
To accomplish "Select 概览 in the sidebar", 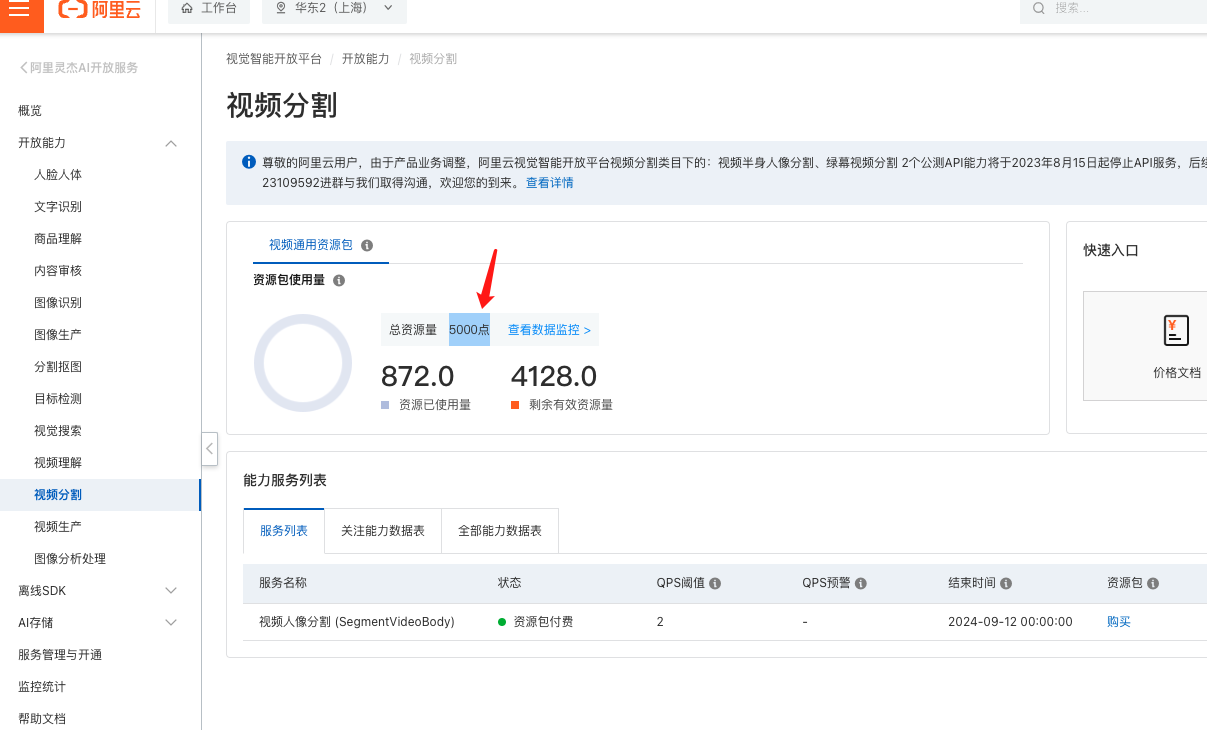I will (30, 111).
